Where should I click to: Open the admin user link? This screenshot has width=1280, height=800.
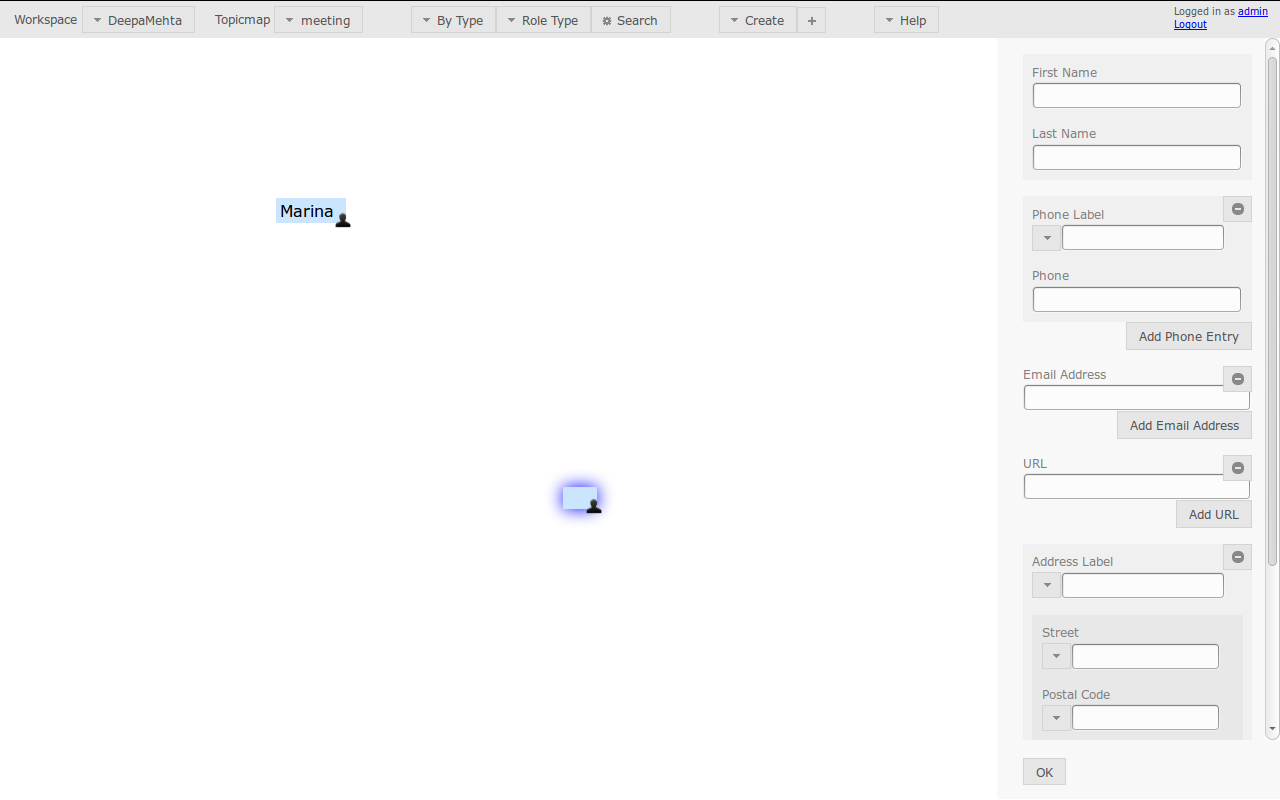1253,11
